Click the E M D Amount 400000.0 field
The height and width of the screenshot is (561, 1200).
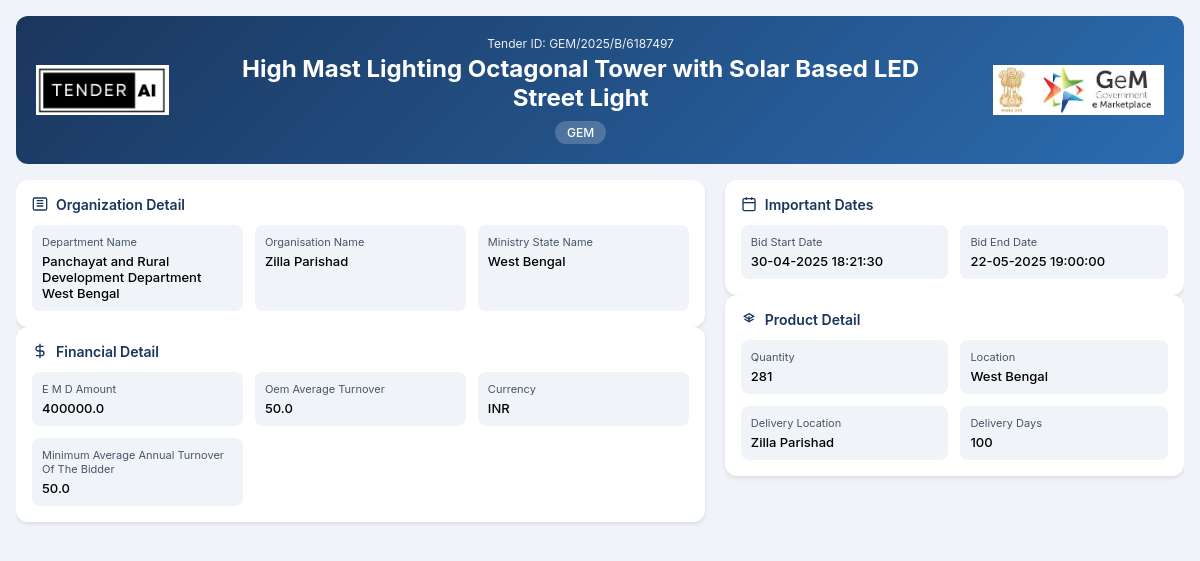tap(137, 399)
